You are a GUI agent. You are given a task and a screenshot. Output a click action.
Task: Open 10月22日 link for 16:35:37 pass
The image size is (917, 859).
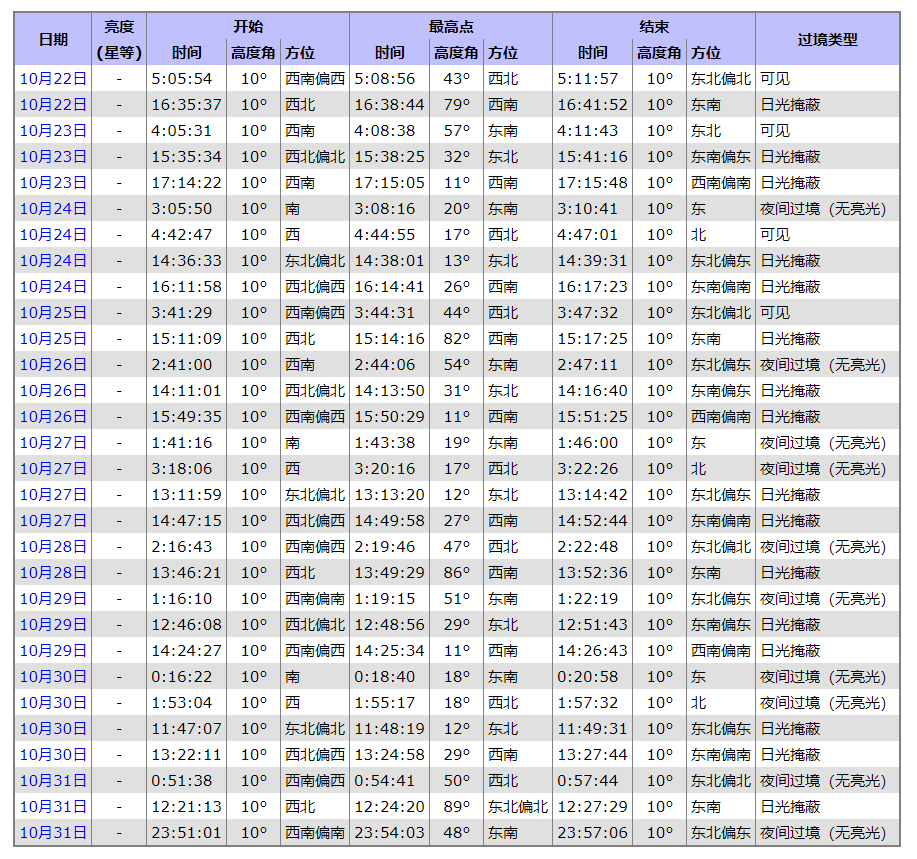53,104
